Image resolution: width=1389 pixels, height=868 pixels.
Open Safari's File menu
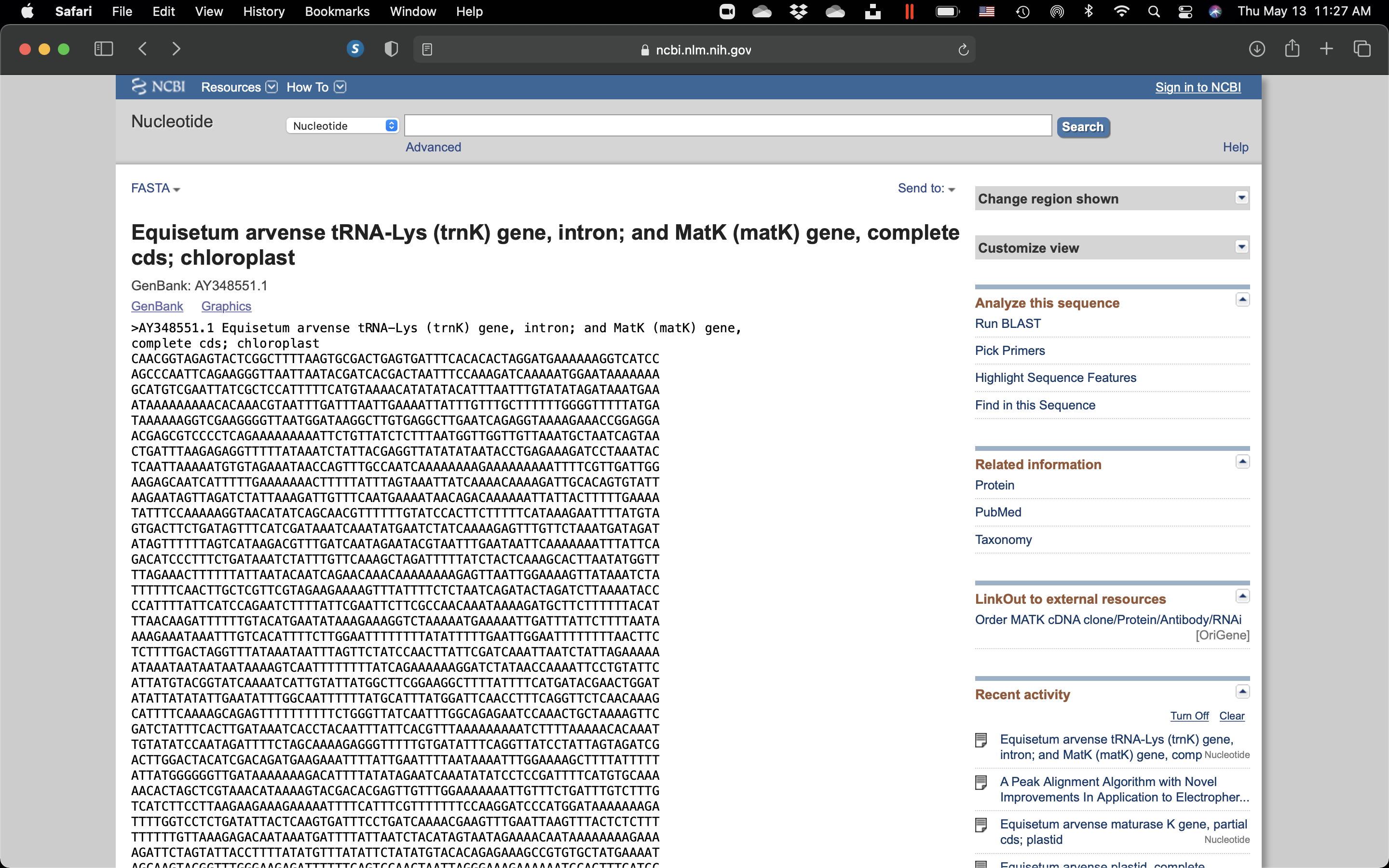coord(122,12)
